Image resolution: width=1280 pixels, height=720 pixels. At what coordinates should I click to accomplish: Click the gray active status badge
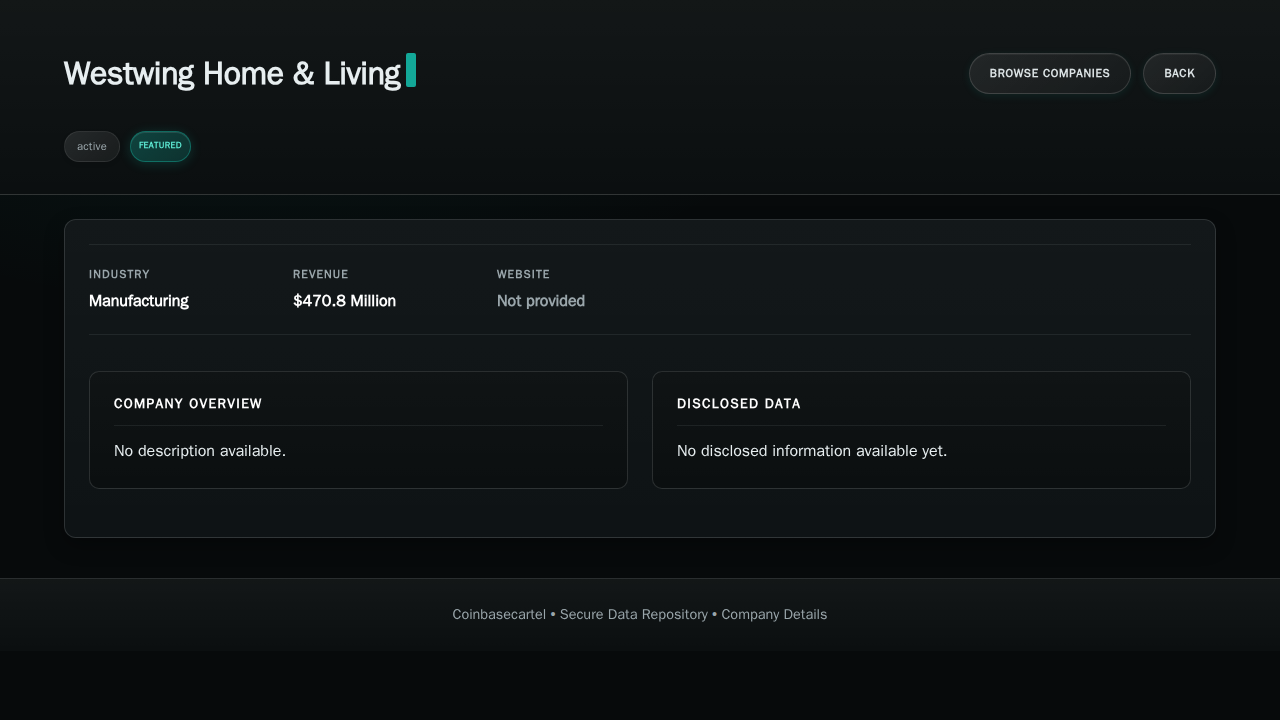(x=92, y=146)
